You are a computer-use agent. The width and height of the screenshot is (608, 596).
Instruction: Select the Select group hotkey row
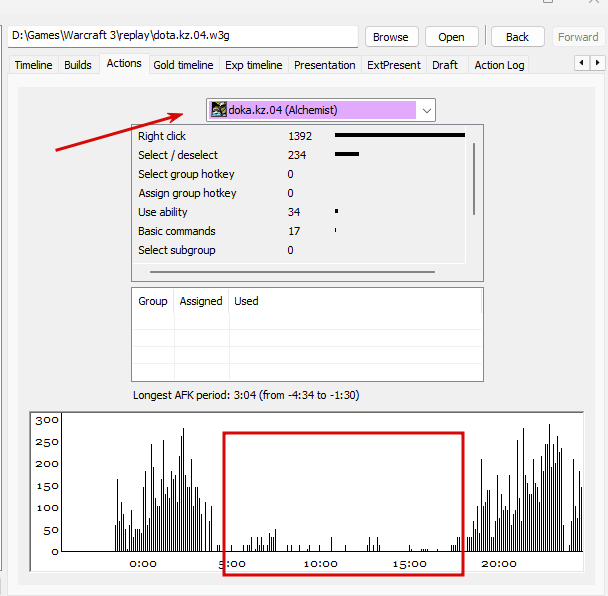pyautogui.click(x=299, y=174)
